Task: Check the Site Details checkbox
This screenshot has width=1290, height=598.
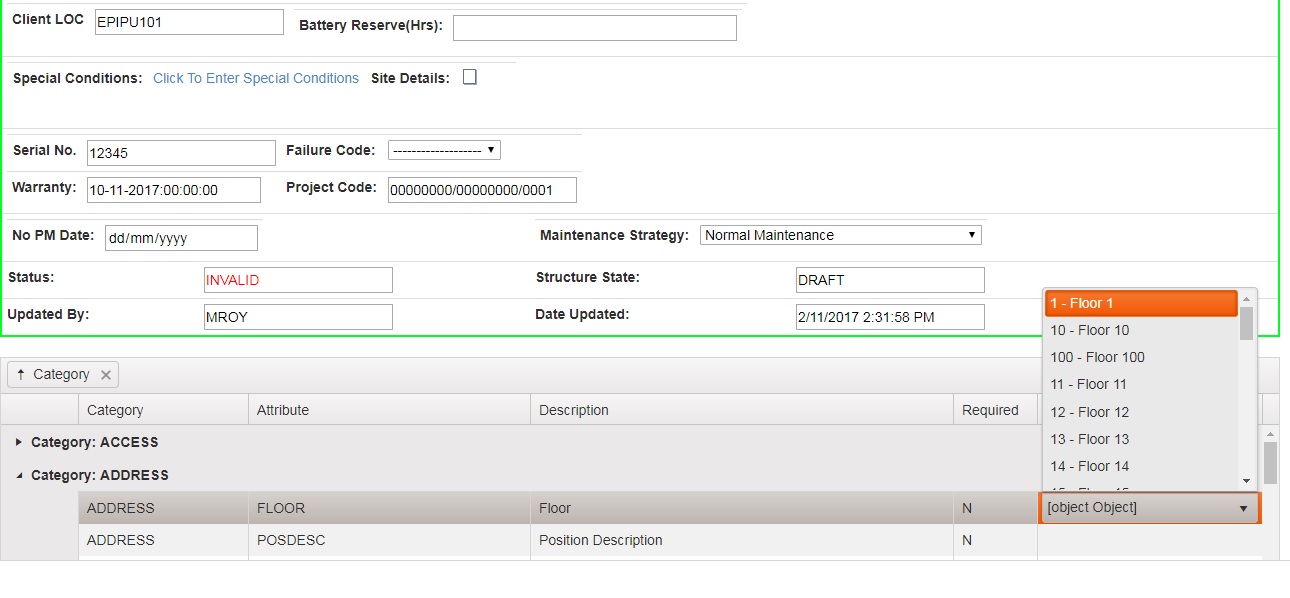Action: pos(470,78)
